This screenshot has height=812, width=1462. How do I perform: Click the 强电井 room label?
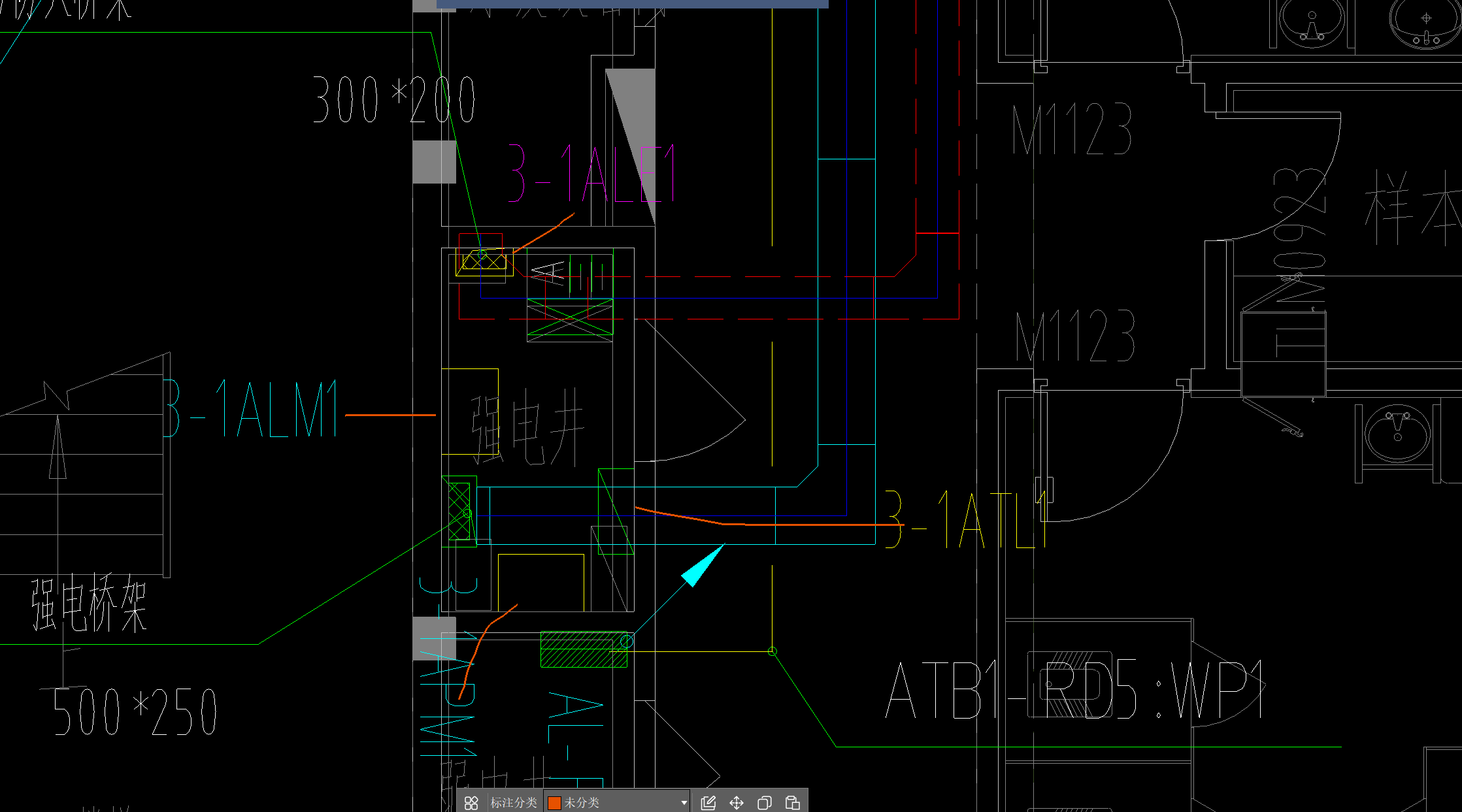coord(527,427)
